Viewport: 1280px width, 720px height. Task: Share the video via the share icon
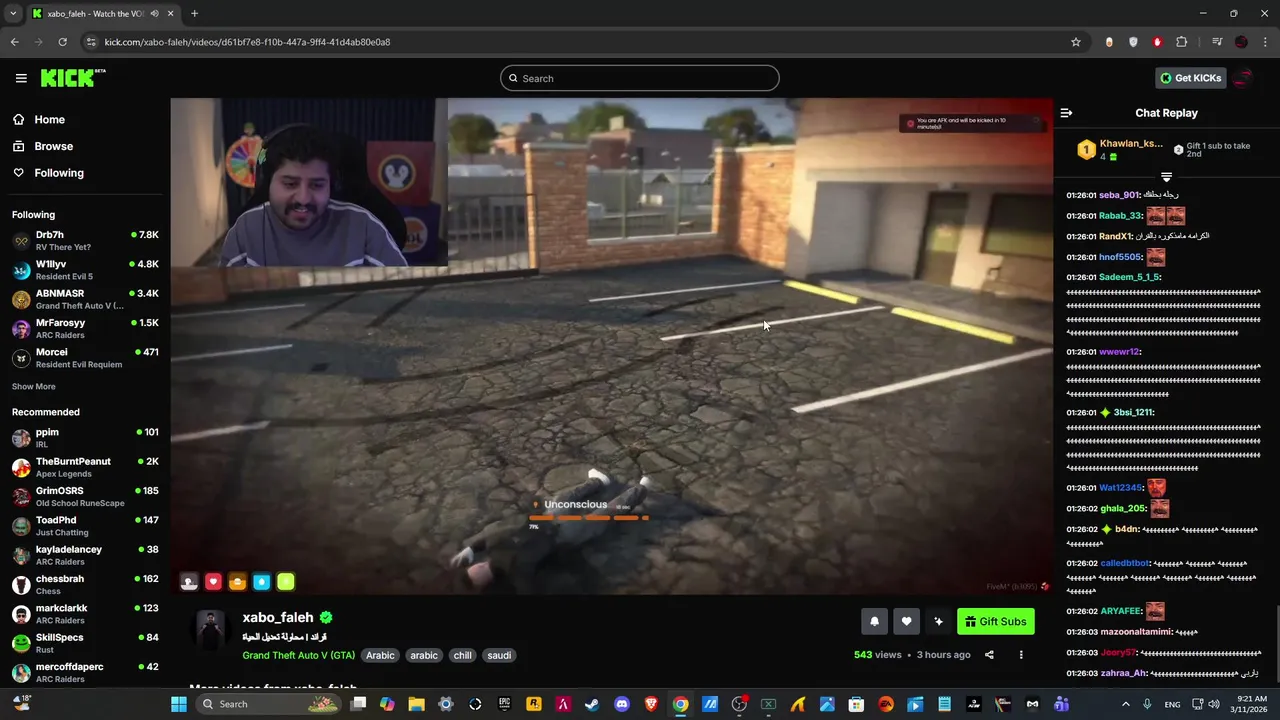pos(989,655)
